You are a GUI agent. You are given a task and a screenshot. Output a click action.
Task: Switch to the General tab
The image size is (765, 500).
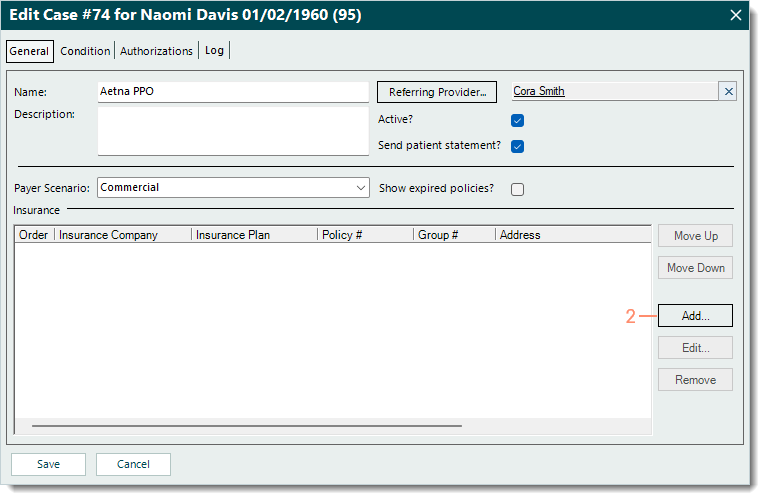(29, 51)
